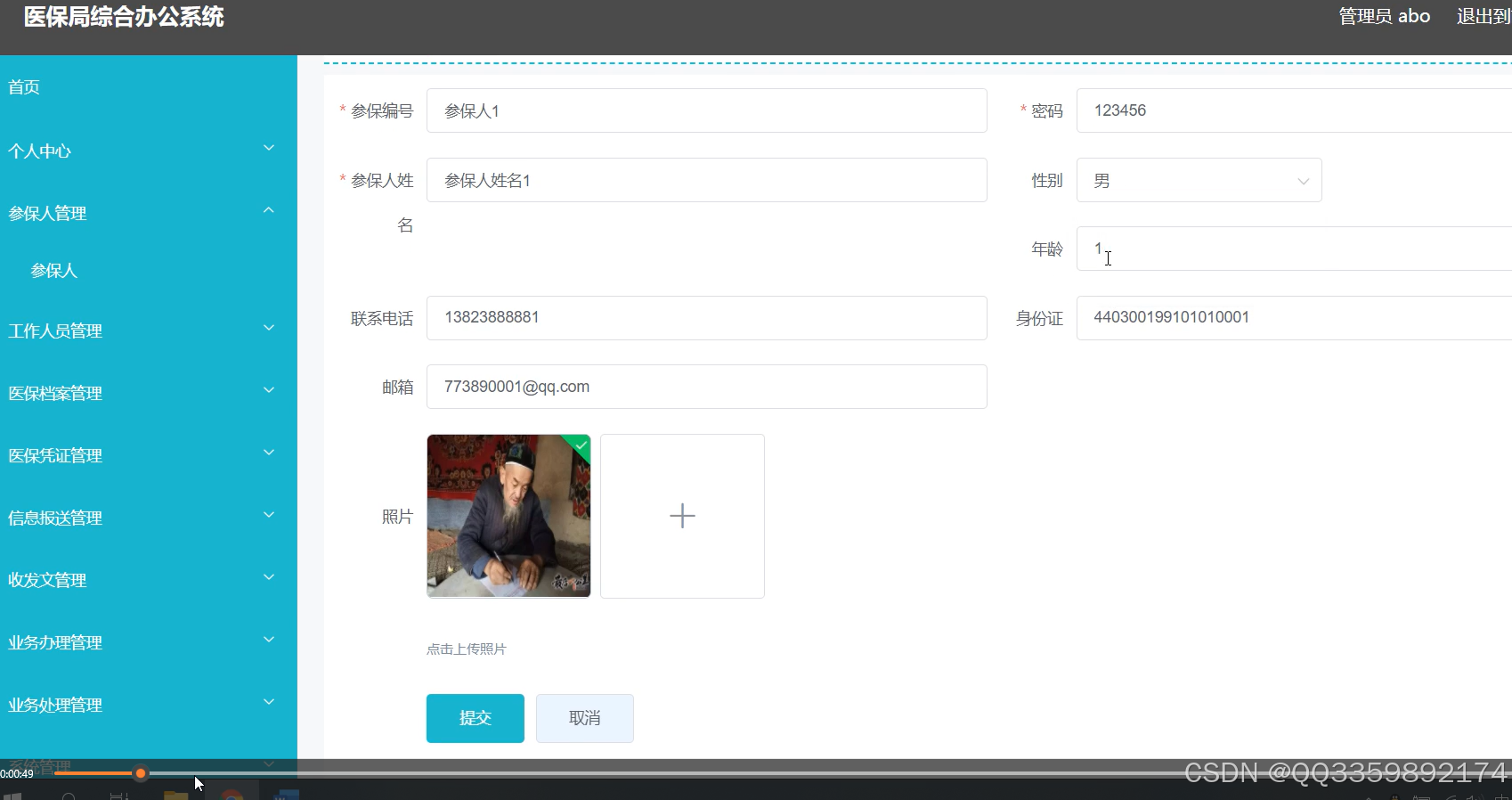Click the 医保局综合办公系统 title
Viewport: 1512px width, 800px height.
(124, 17)
